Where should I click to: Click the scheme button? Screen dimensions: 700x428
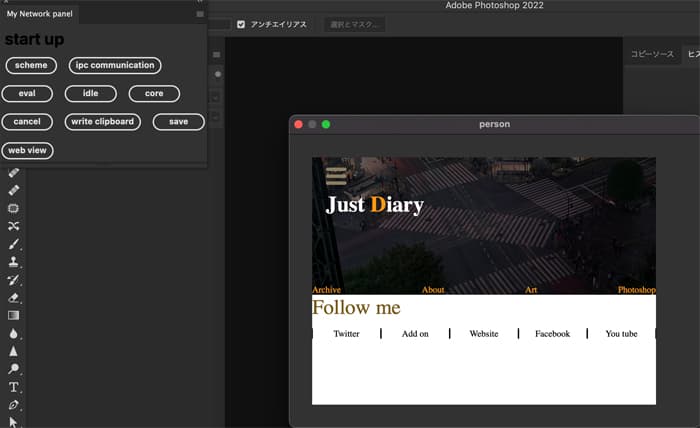tap(31, 66)
